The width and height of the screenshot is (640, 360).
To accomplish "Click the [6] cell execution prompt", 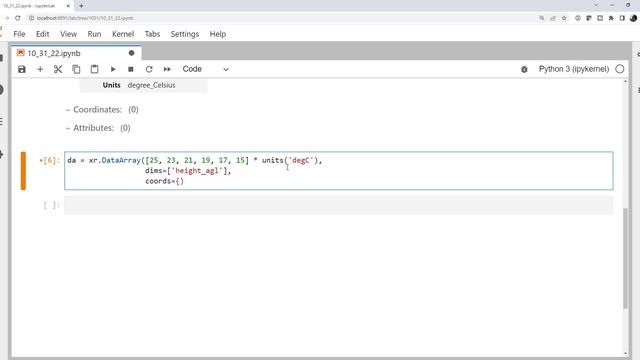I will (x=49, y=160).
